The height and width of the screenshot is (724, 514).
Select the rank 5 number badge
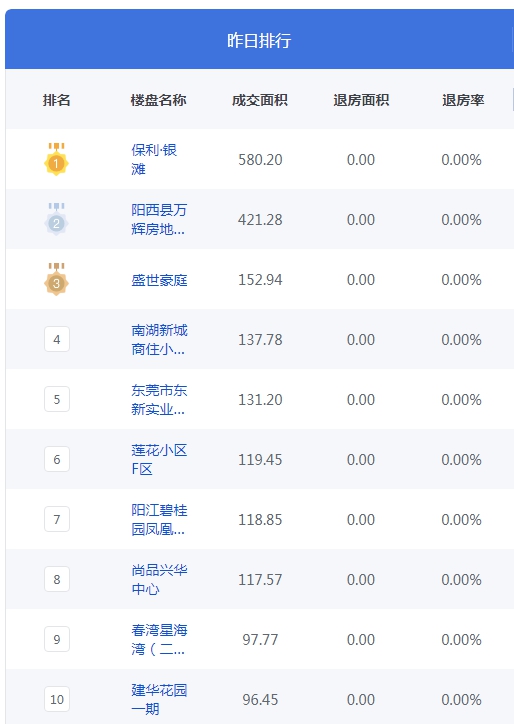pos(57,399)
